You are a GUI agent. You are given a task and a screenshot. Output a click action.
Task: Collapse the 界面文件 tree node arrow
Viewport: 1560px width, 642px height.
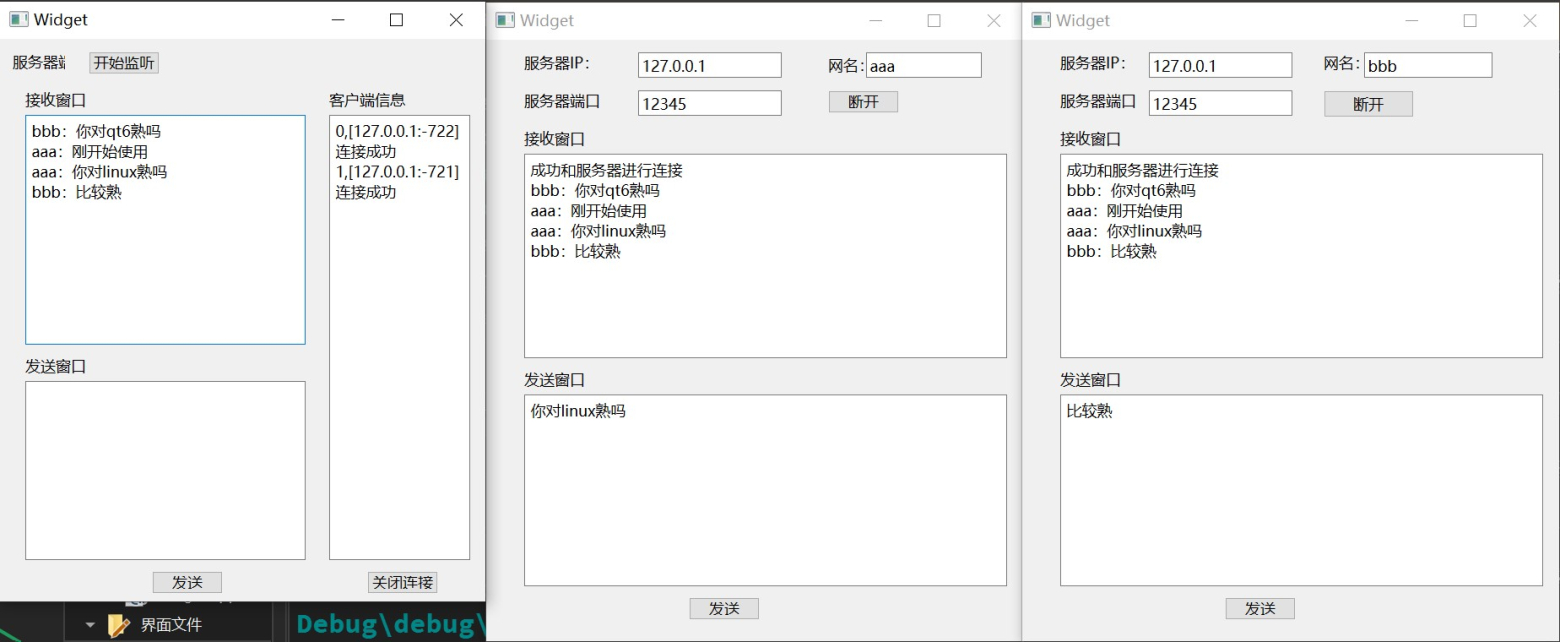point(90,625)
